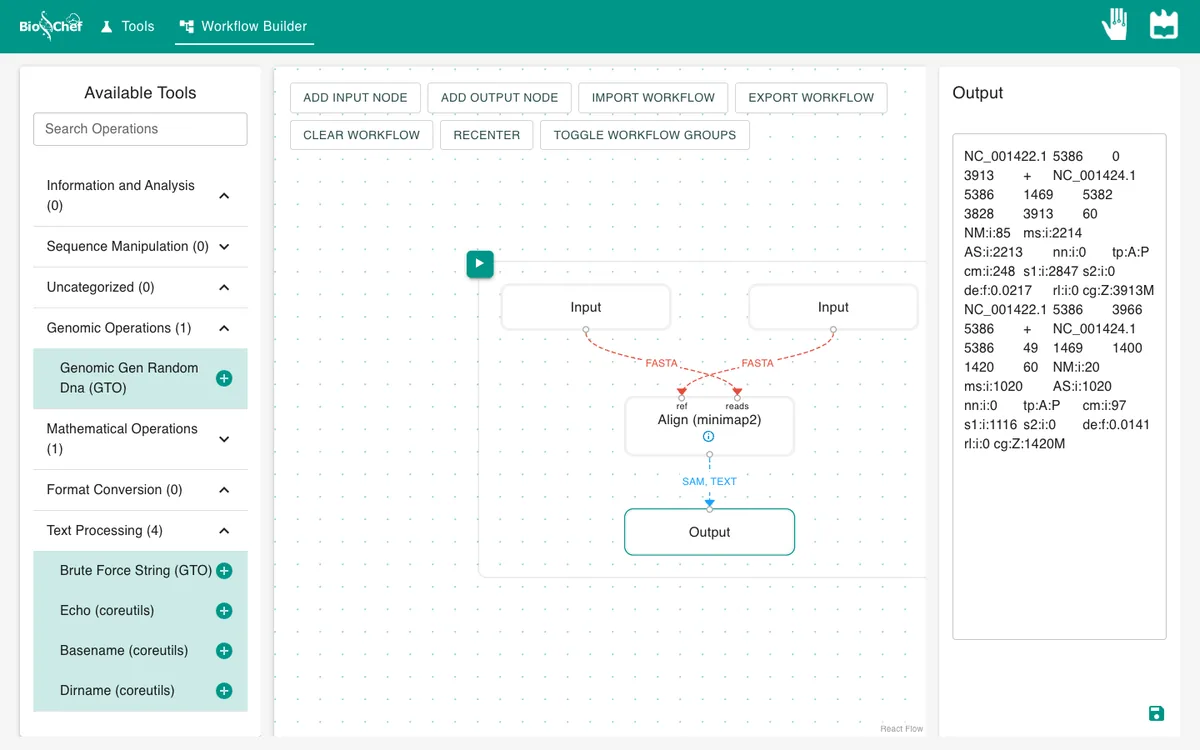Open info icon on Align (minimap2) node

pos(709,437)
